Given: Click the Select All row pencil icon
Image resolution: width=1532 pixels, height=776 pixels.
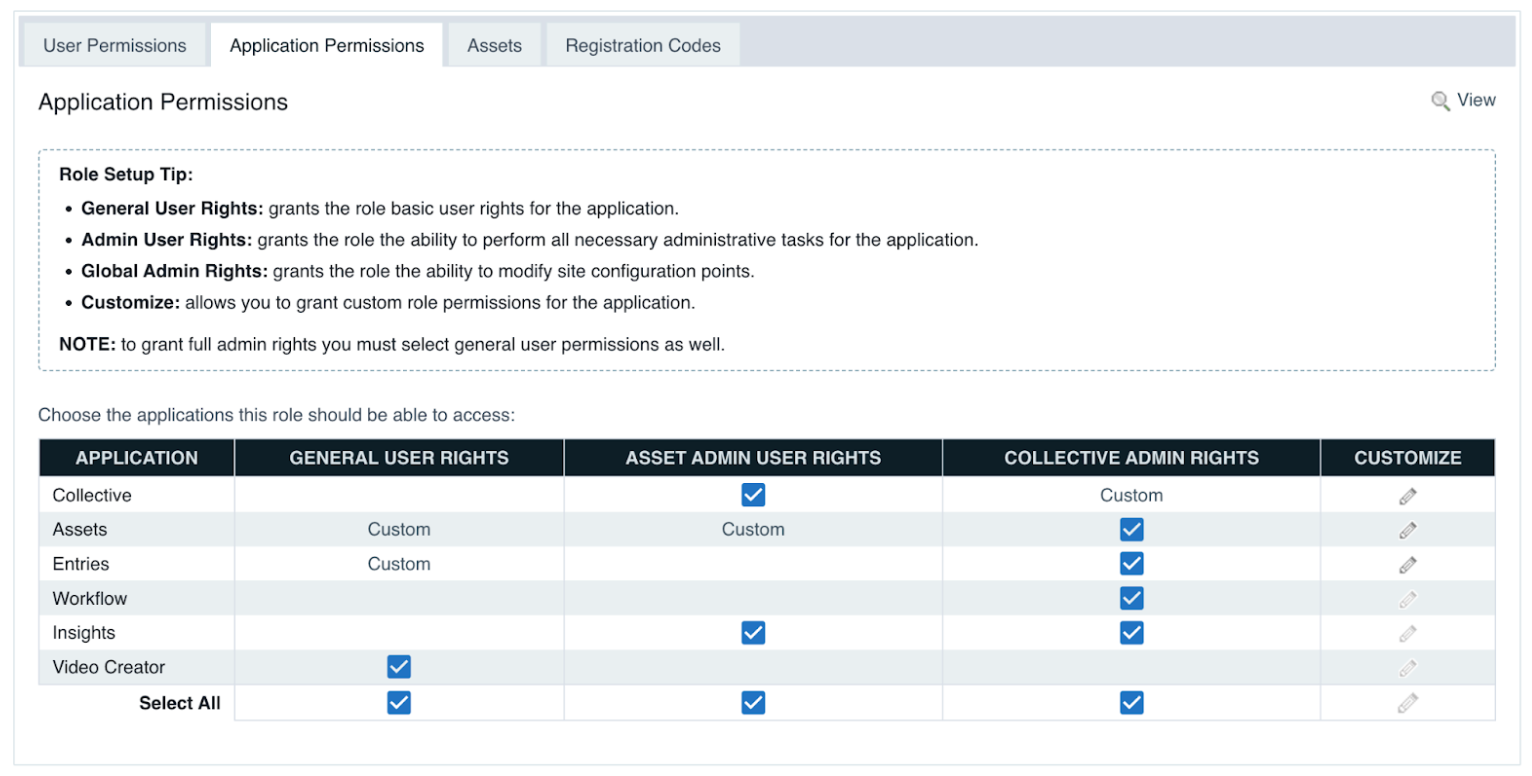Looking at the screenshot, I should 1407,702.
